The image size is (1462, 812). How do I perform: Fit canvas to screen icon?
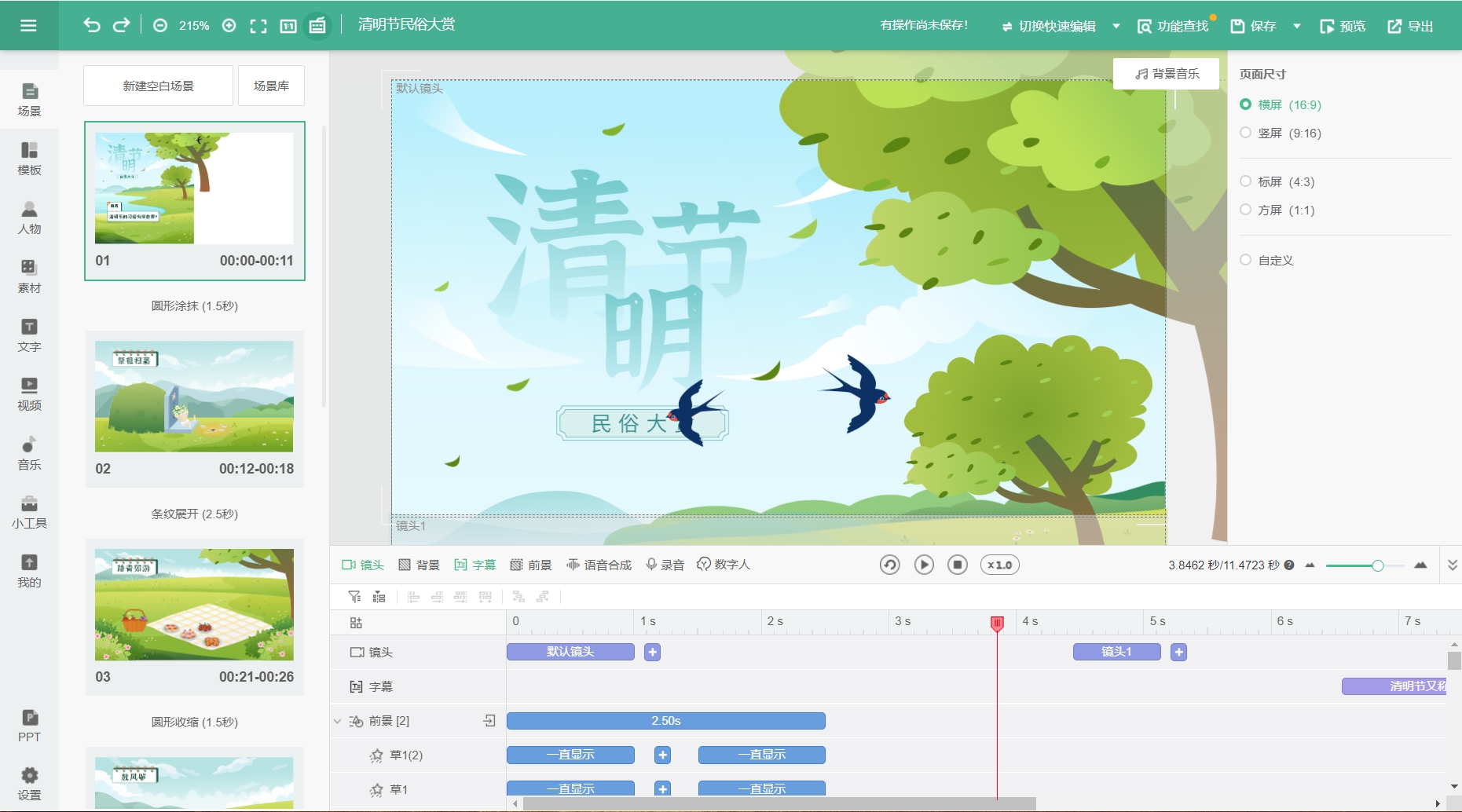pyautogui.click(x=258, y=26)
